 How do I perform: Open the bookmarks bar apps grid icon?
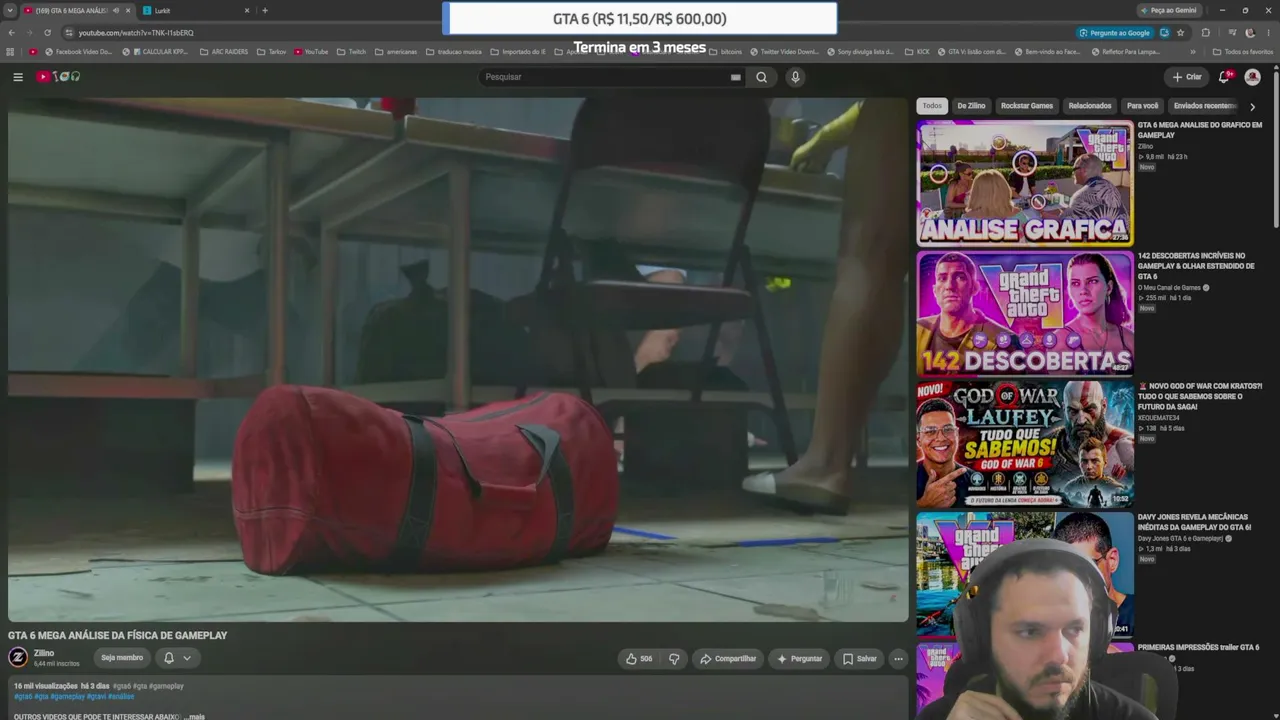point(11,52)
